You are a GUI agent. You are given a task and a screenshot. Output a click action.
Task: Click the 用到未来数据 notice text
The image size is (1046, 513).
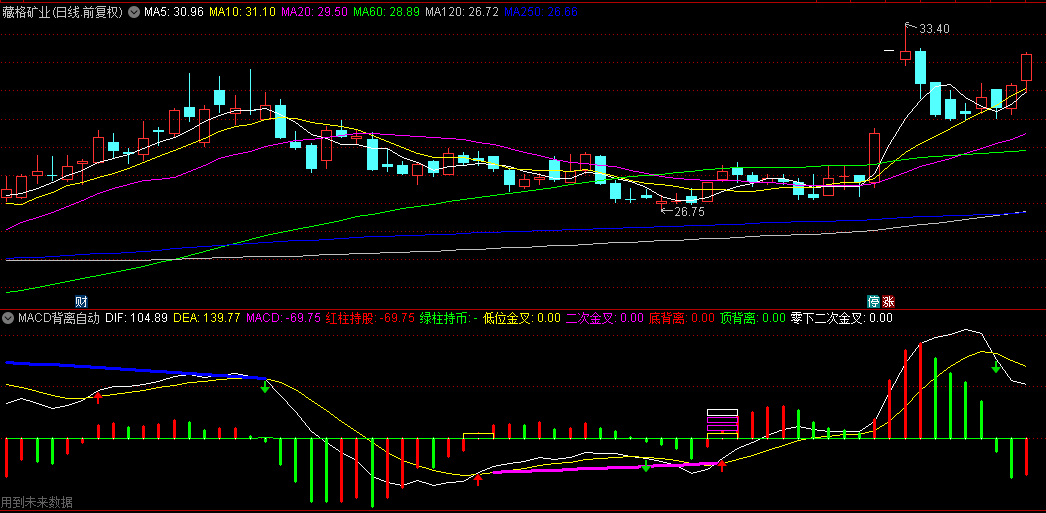37,502
